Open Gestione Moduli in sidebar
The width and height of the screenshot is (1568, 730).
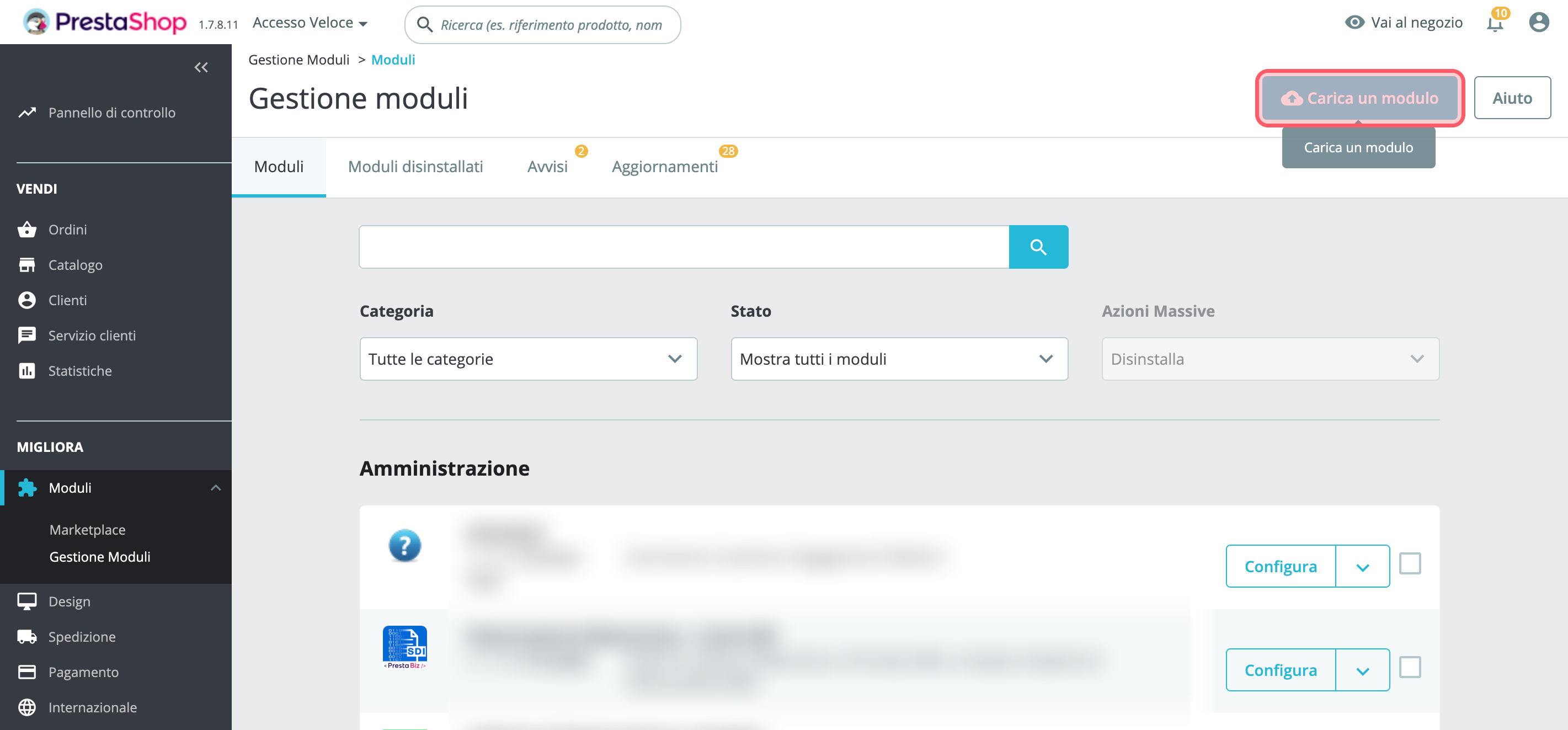tap(100, 557)
